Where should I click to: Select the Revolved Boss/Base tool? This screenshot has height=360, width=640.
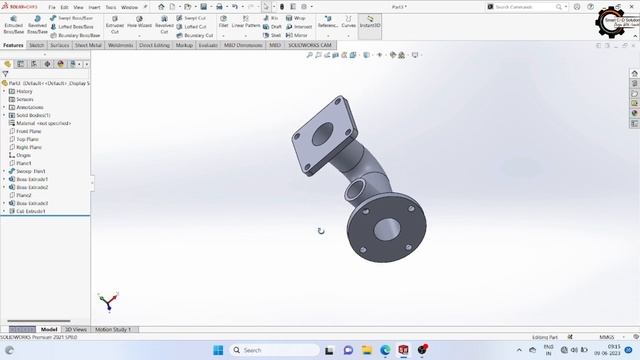coord(37,25)
